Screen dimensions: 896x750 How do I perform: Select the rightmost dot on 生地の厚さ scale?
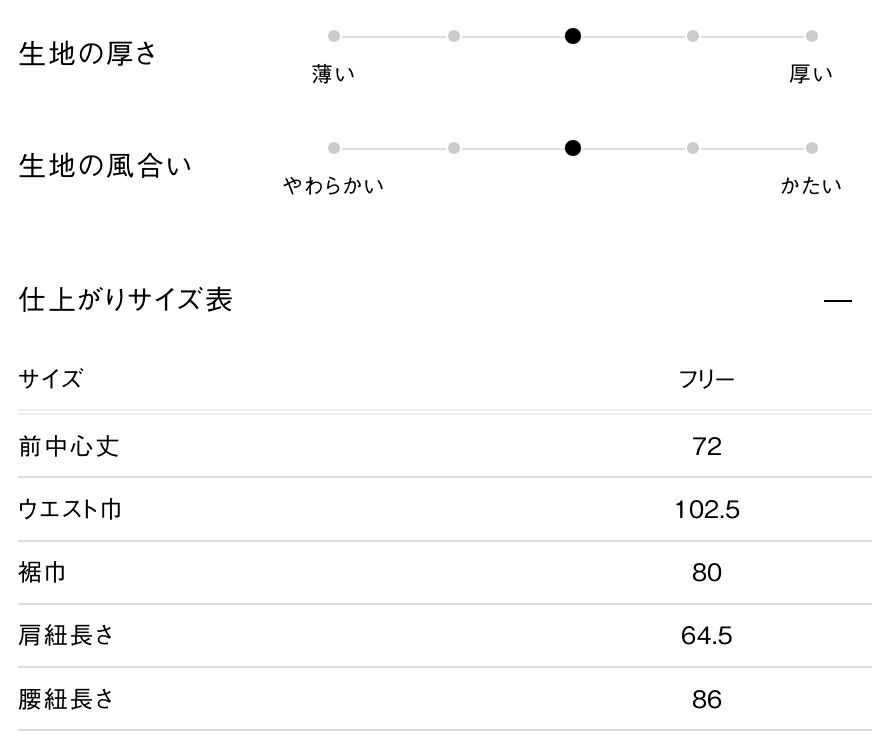tap(812, 36)
